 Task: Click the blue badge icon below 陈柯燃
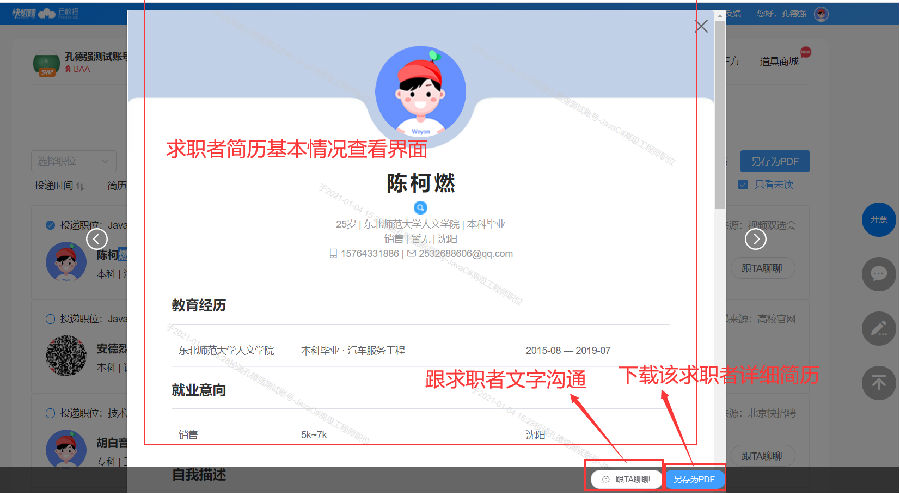(x=420, y=208)
